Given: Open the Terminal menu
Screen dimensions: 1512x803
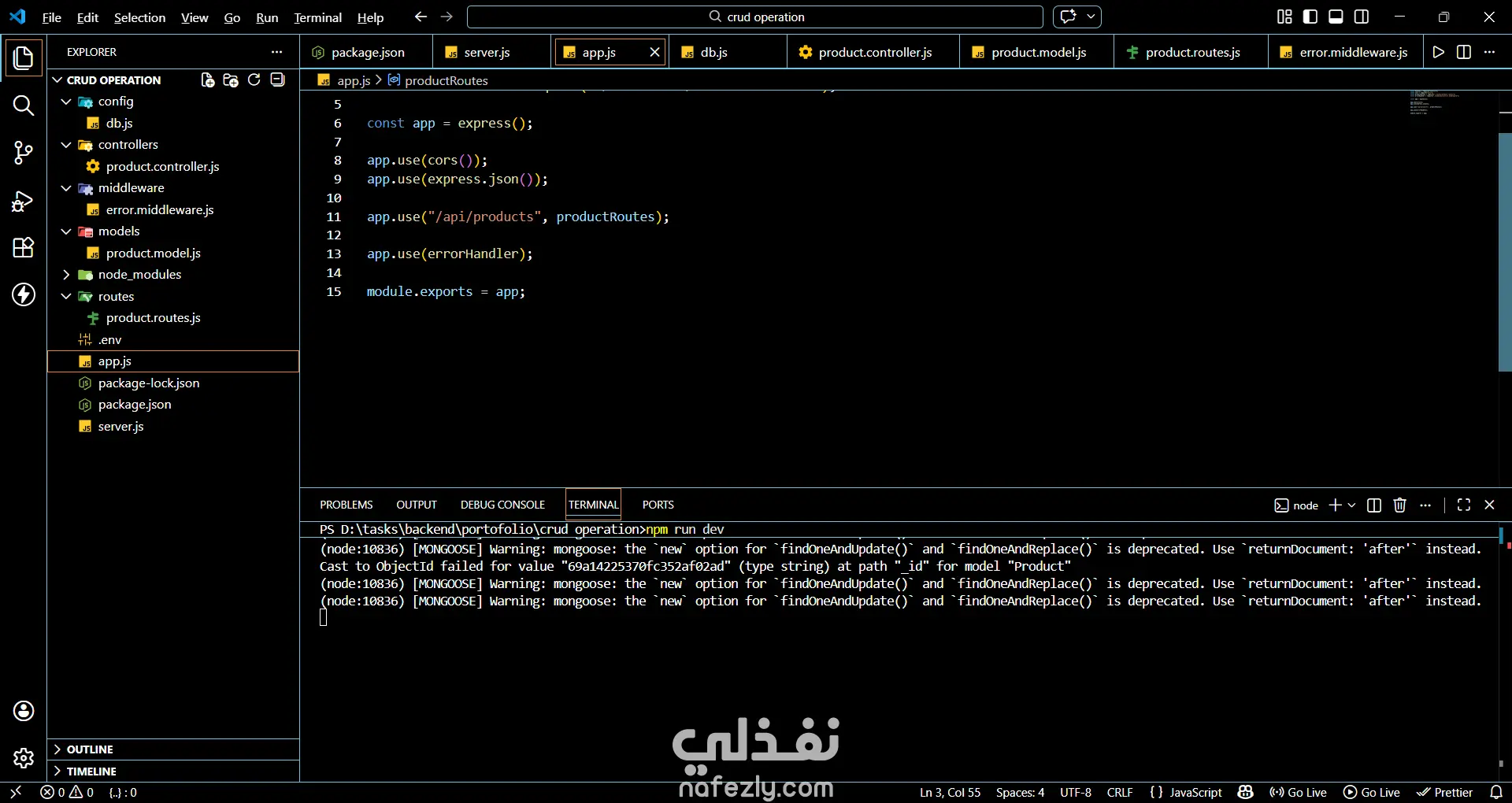Looking at the screenshot, I should coord(317,17).
